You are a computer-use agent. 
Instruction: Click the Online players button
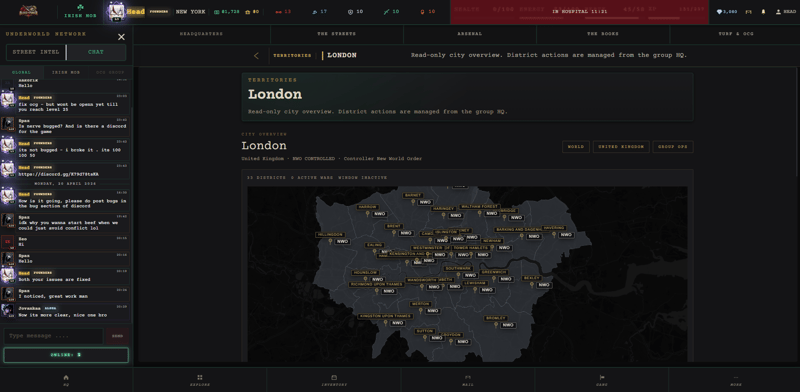click(x=66, y=355)
